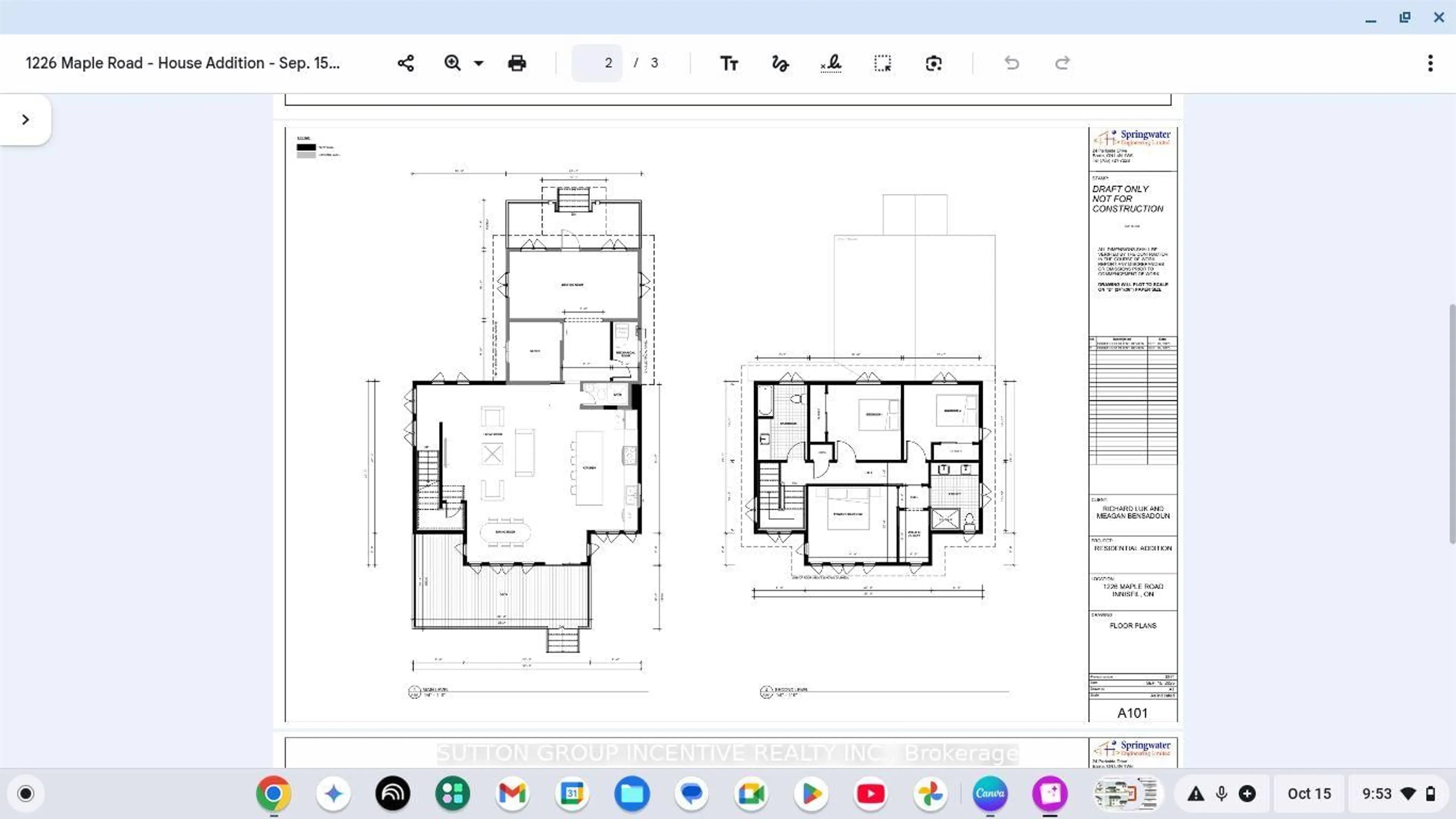Click the share icon in toolbar
The width and height of the screenshot is (1456, 819).
(x=406, y=63)
